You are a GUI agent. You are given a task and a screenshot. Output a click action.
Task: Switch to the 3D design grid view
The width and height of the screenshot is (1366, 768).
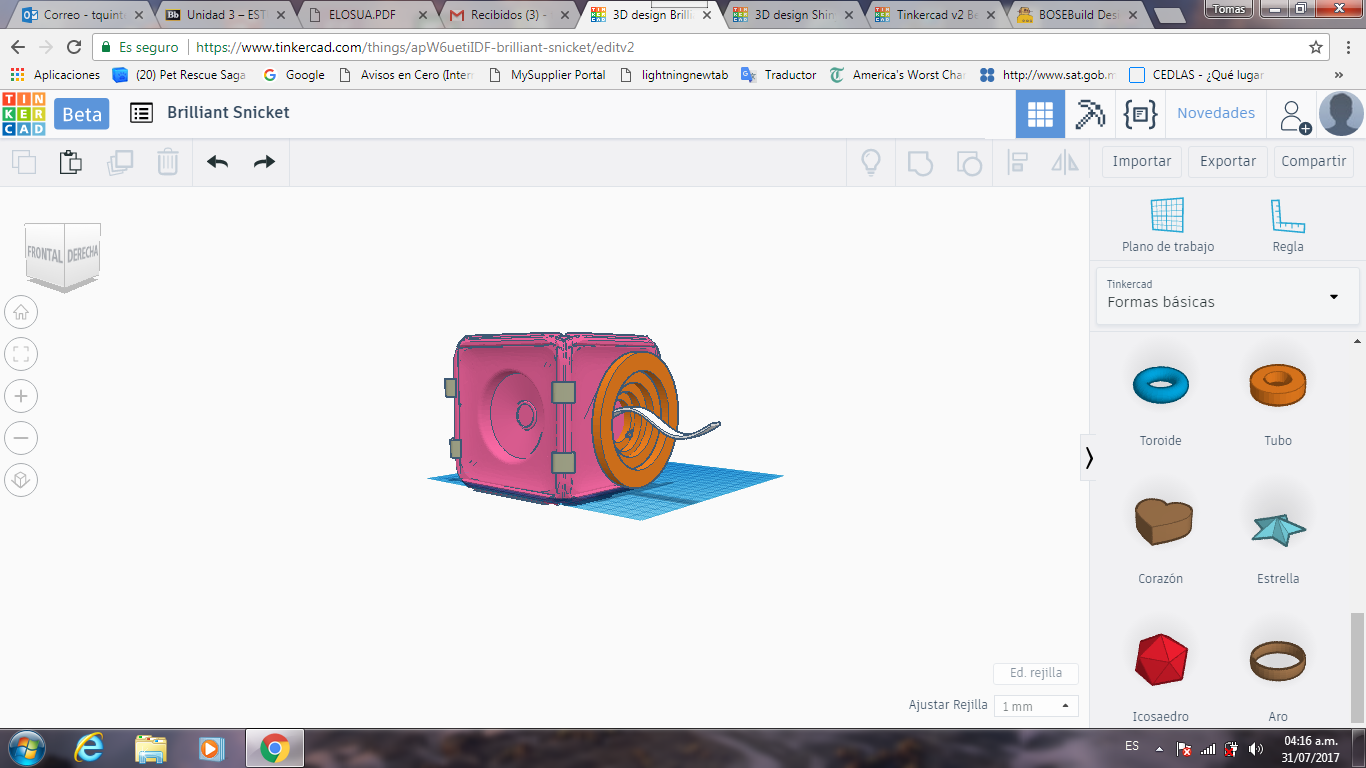(x=1040, y=114)
